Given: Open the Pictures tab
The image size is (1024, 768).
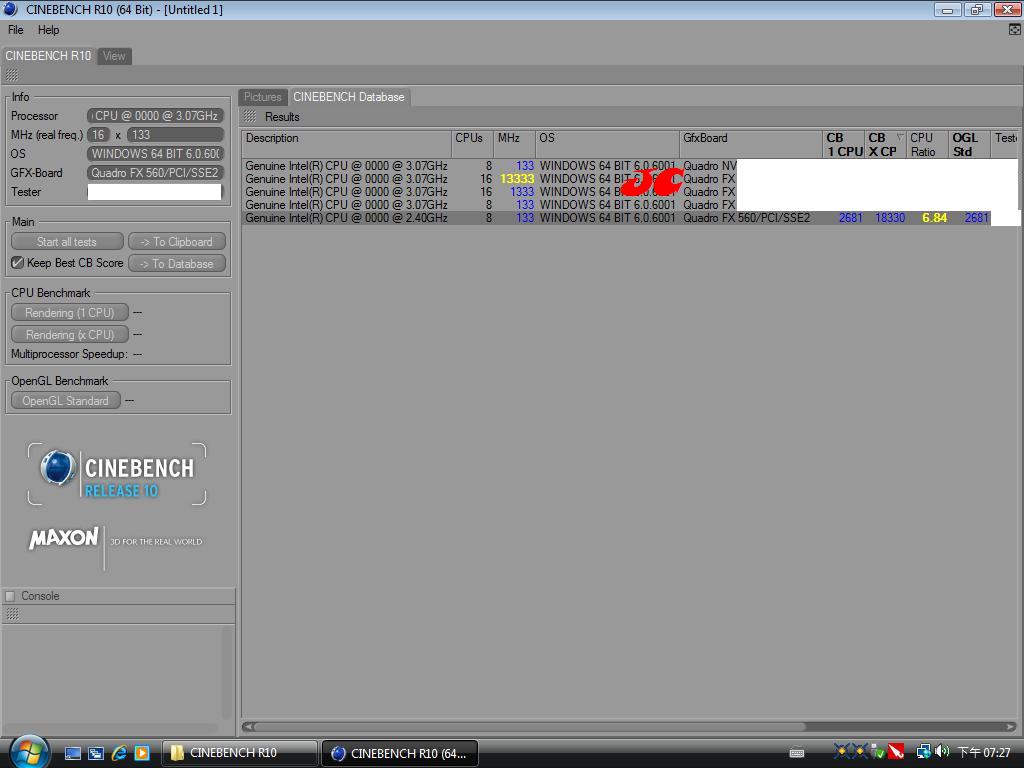Looking at the screenshot, I should pos(263,97).
